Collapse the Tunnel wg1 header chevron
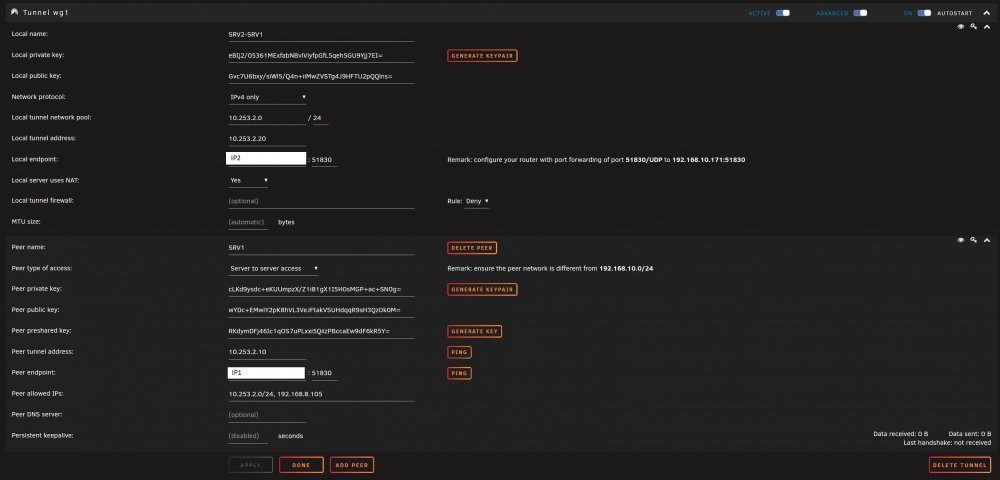The image size is (1000, 480). [x=987, y=13]
